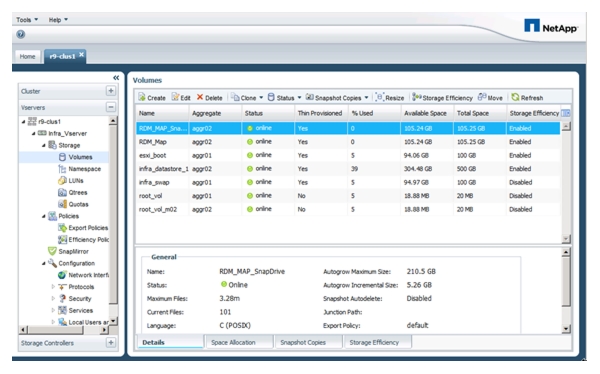Open Namespace in the tree
Screen dimensions: 600x374
80,169
